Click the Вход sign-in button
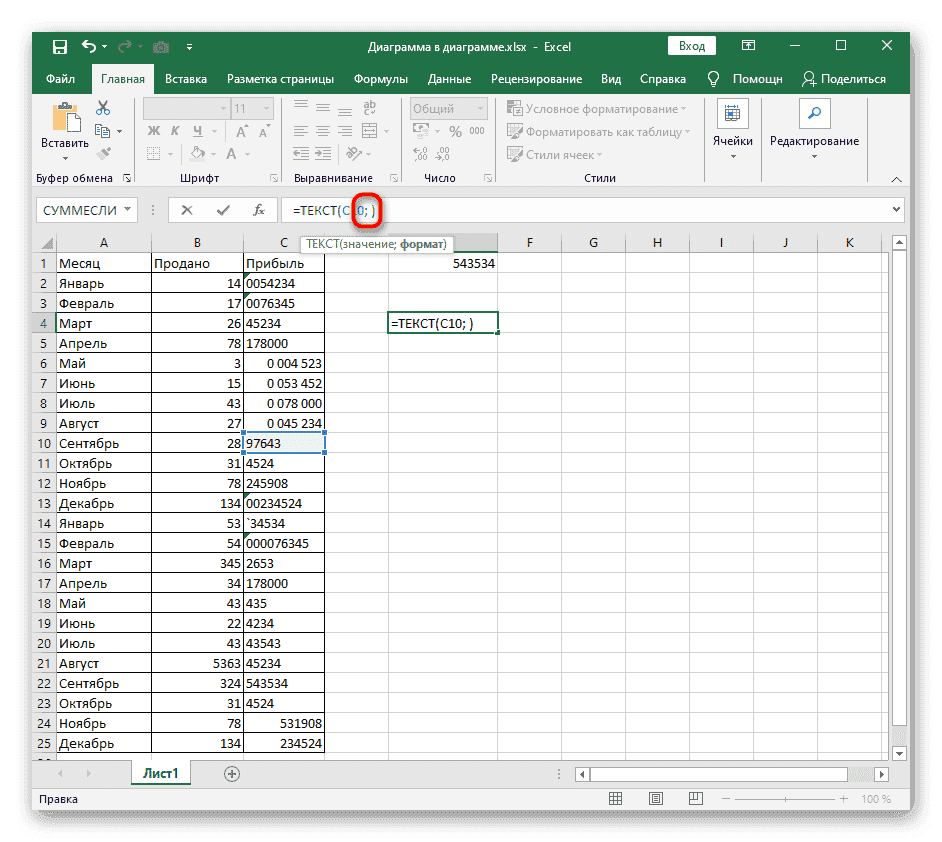942x842 pixels. click(x=692, y=46)
